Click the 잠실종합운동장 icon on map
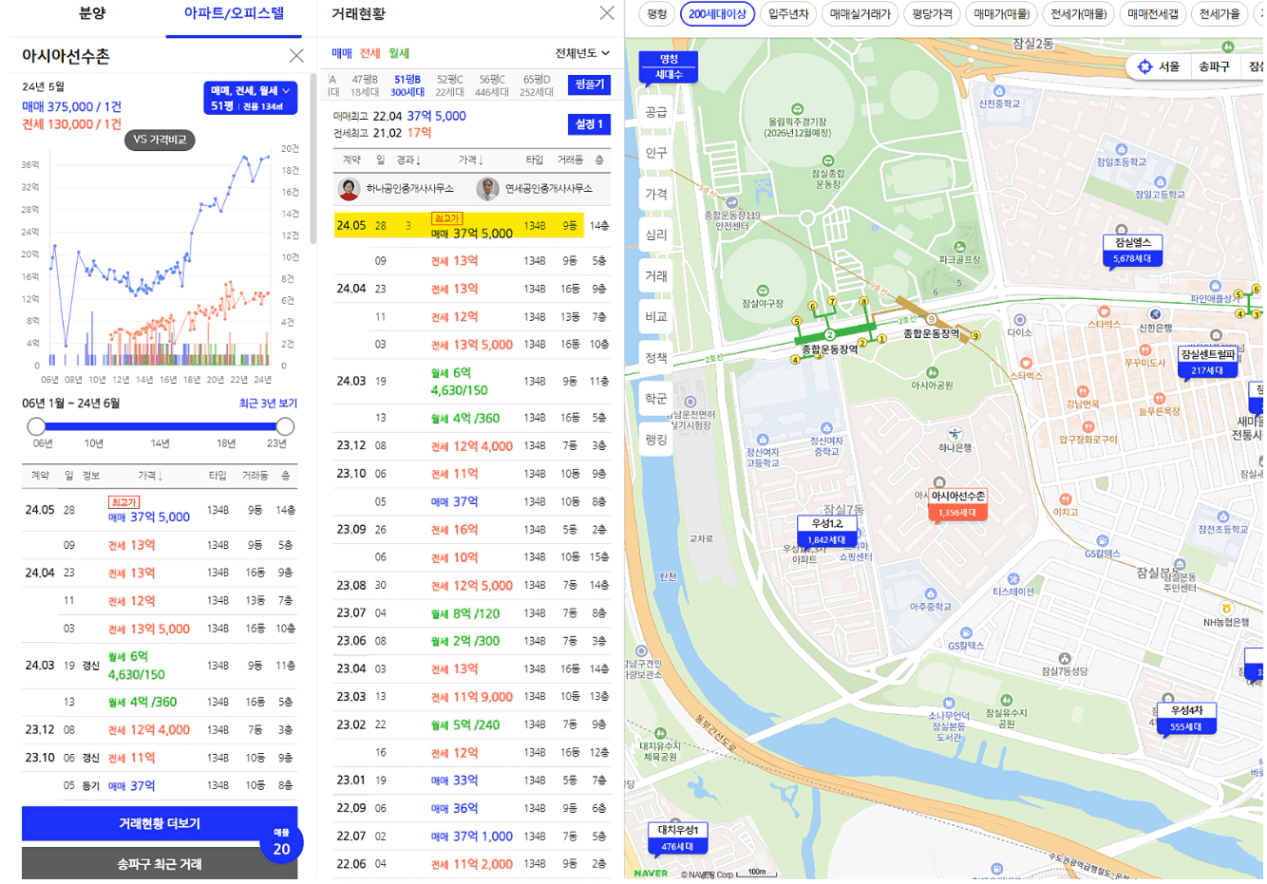The height and width of the screenshot is (884, 1267). [x=827, y=159]
